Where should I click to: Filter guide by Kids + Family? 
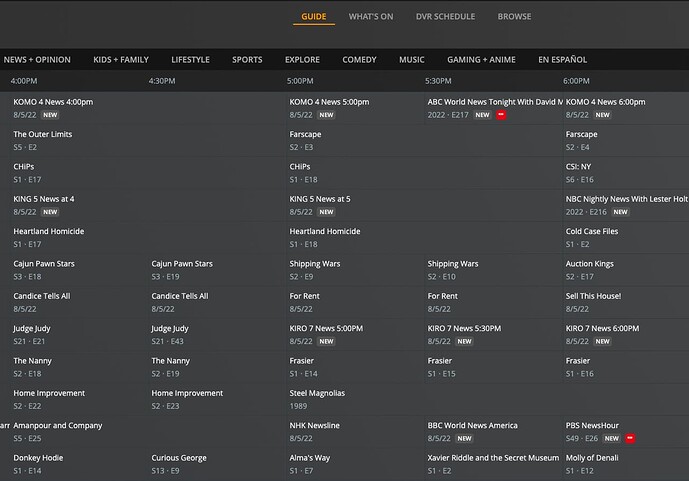(121, 60)
